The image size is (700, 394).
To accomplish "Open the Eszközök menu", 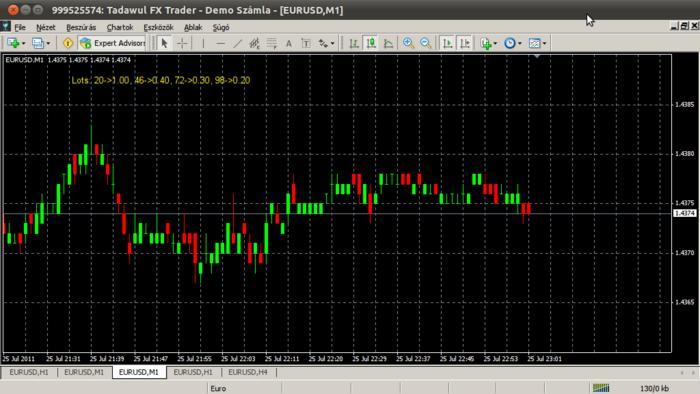I will tap(158, 27).
